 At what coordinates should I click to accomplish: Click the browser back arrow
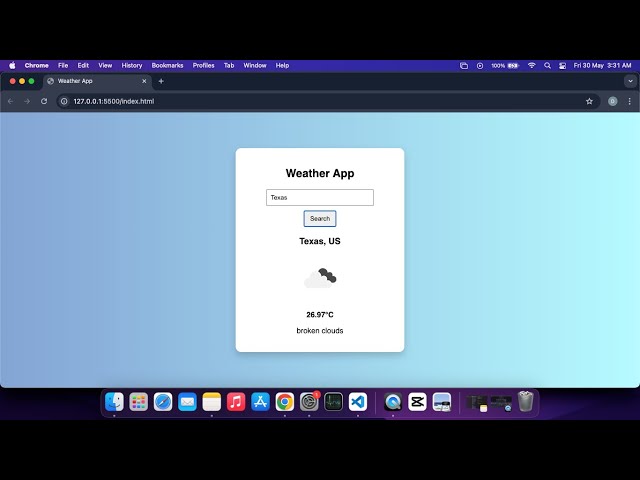coord(11,101)
